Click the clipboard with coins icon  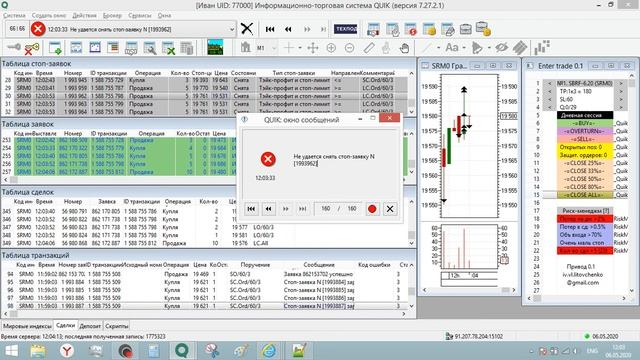click(483, 29)
